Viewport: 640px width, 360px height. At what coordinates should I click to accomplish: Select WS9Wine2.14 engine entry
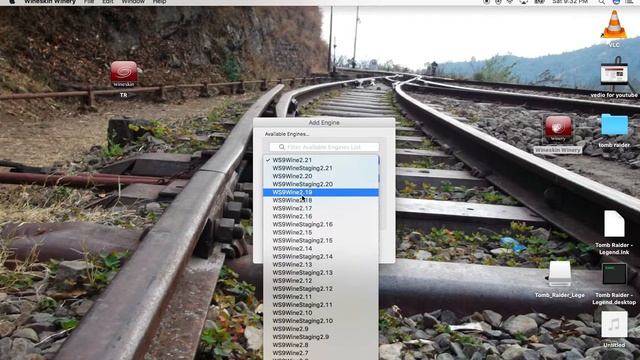tap(321, 249)
